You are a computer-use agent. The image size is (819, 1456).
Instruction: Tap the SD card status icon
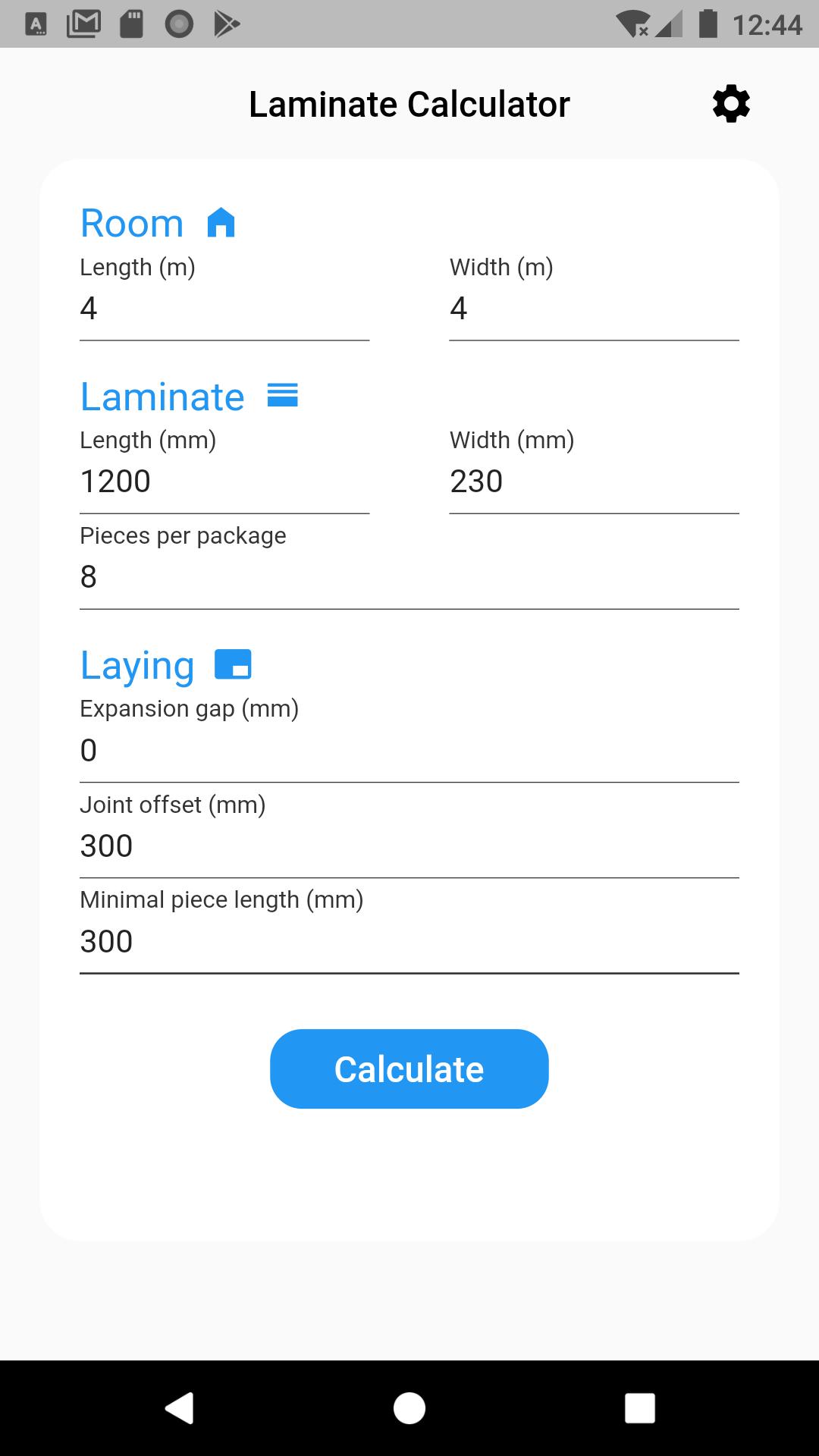(131, 24)
